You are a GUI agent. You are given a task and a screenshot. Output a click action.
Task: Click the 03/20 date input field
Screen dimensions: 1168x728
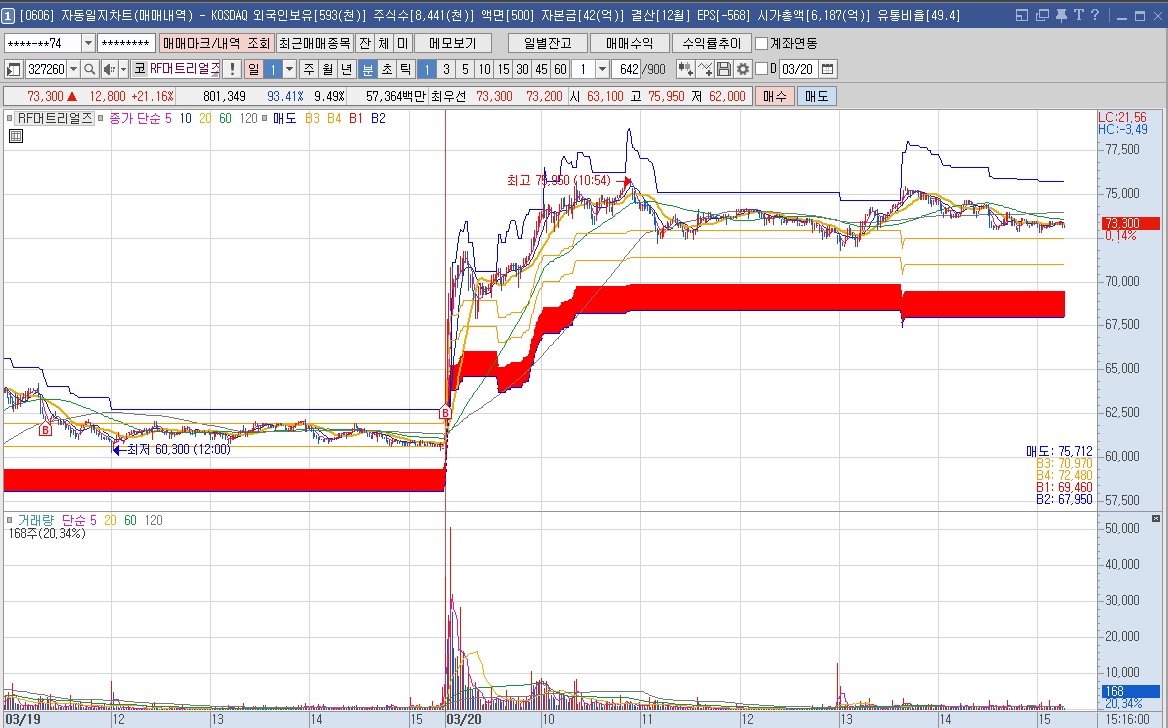(798, 69)
